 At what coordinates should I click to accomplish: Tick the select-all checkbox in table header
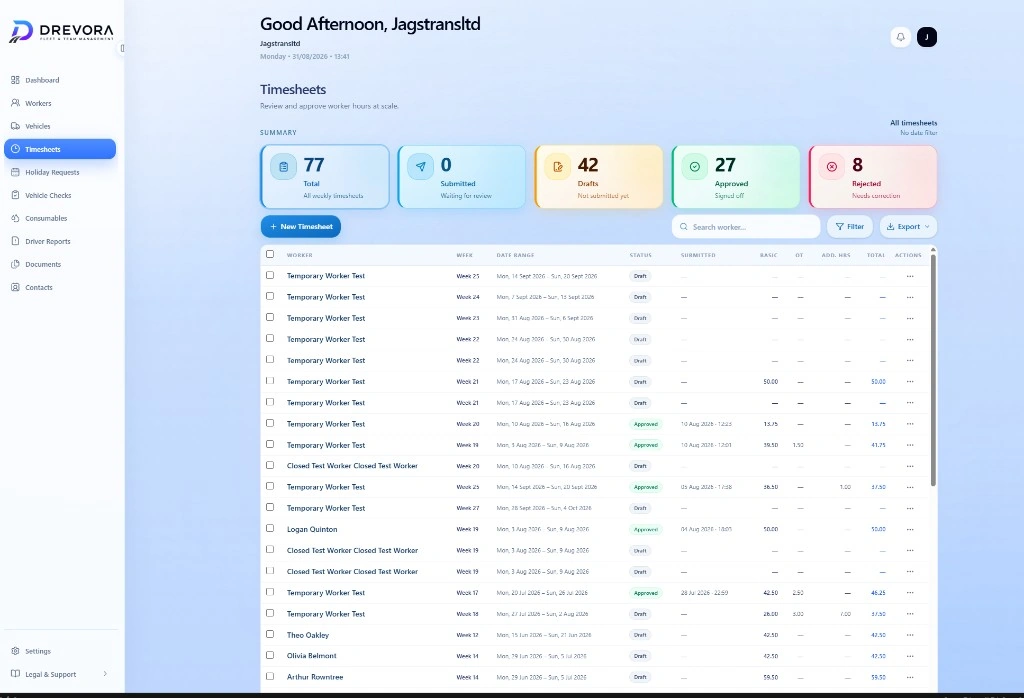tap(270, 254)
